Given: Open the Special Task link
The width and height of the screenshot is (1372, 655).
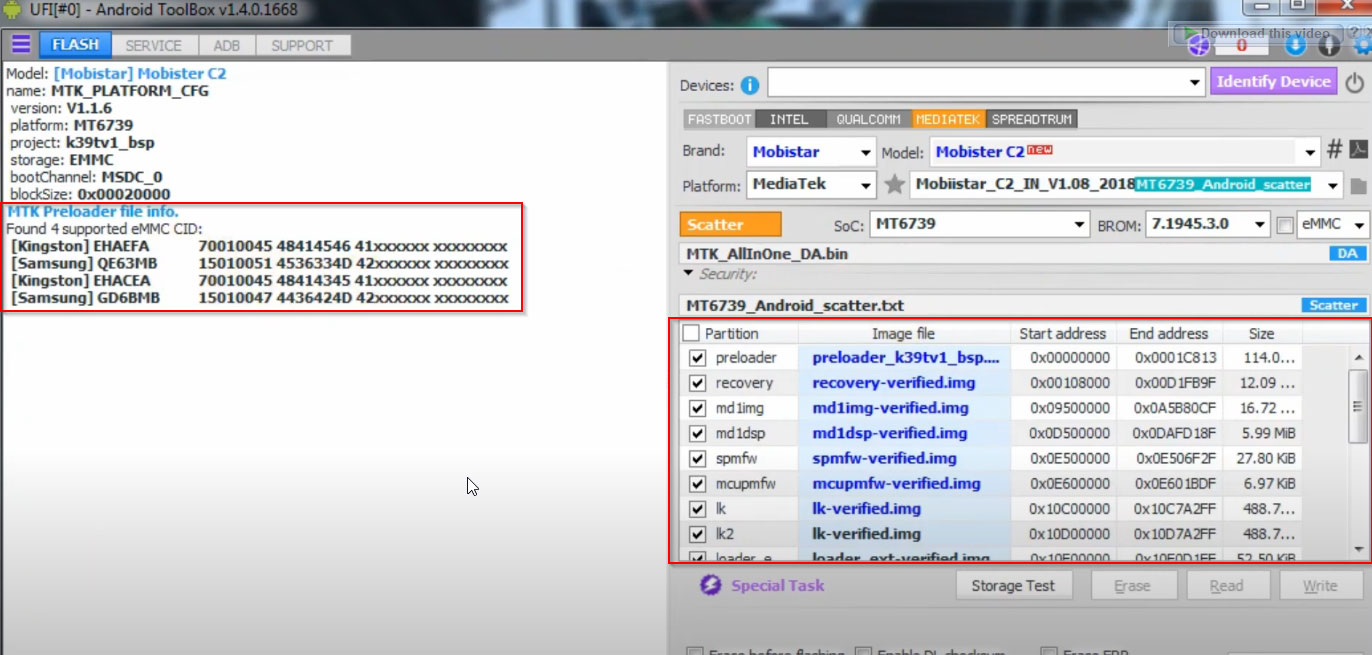Looking at the screenshot, I should point(778,585).
